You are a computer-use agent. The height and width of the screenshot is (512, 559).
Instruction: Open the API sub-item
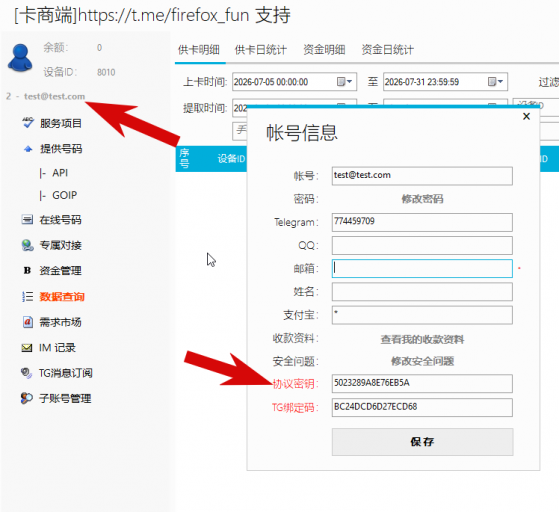click(x=60, y=173)
